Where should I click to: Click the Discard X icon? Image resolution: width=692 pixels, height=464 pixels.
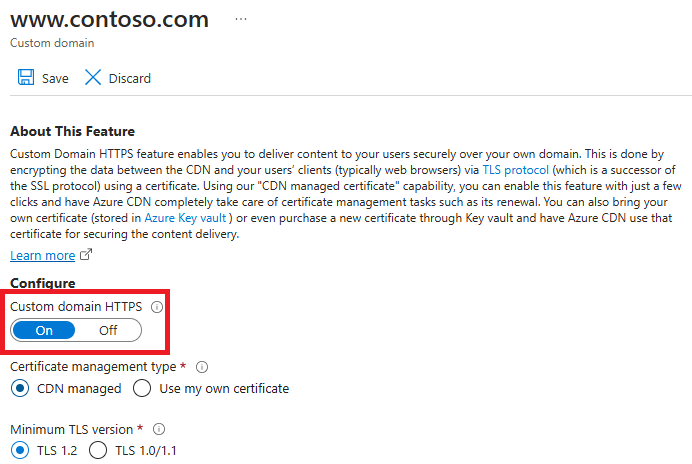coord(93,77)
